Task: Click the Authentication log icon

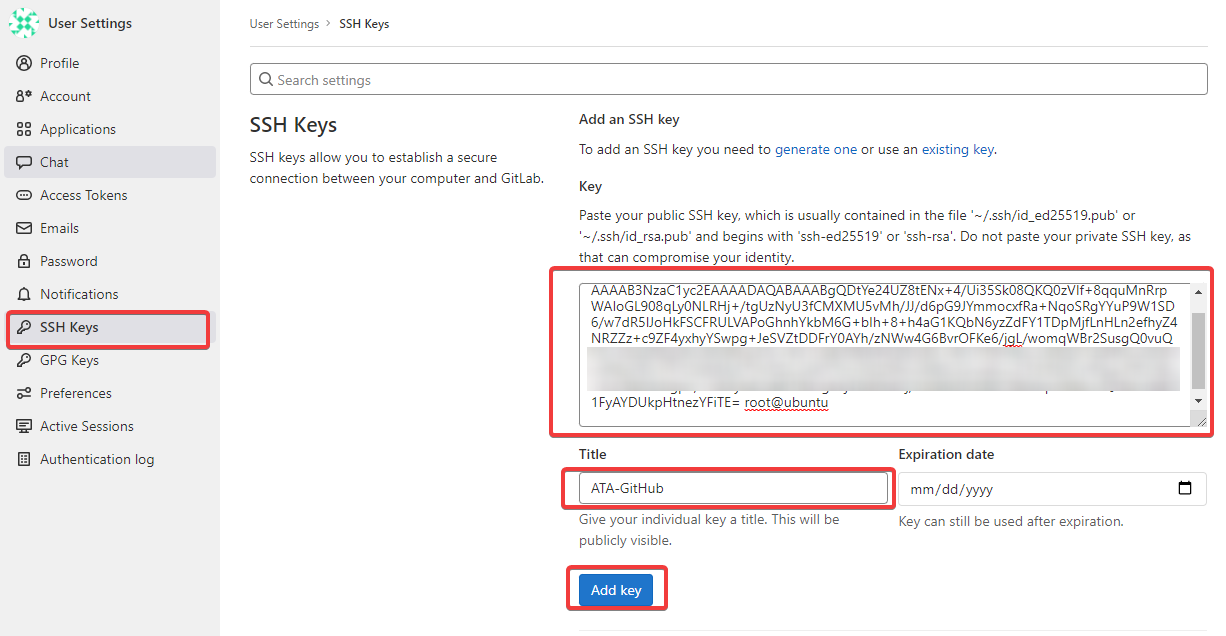Action: pyautogui.click(x=24, y=459)
